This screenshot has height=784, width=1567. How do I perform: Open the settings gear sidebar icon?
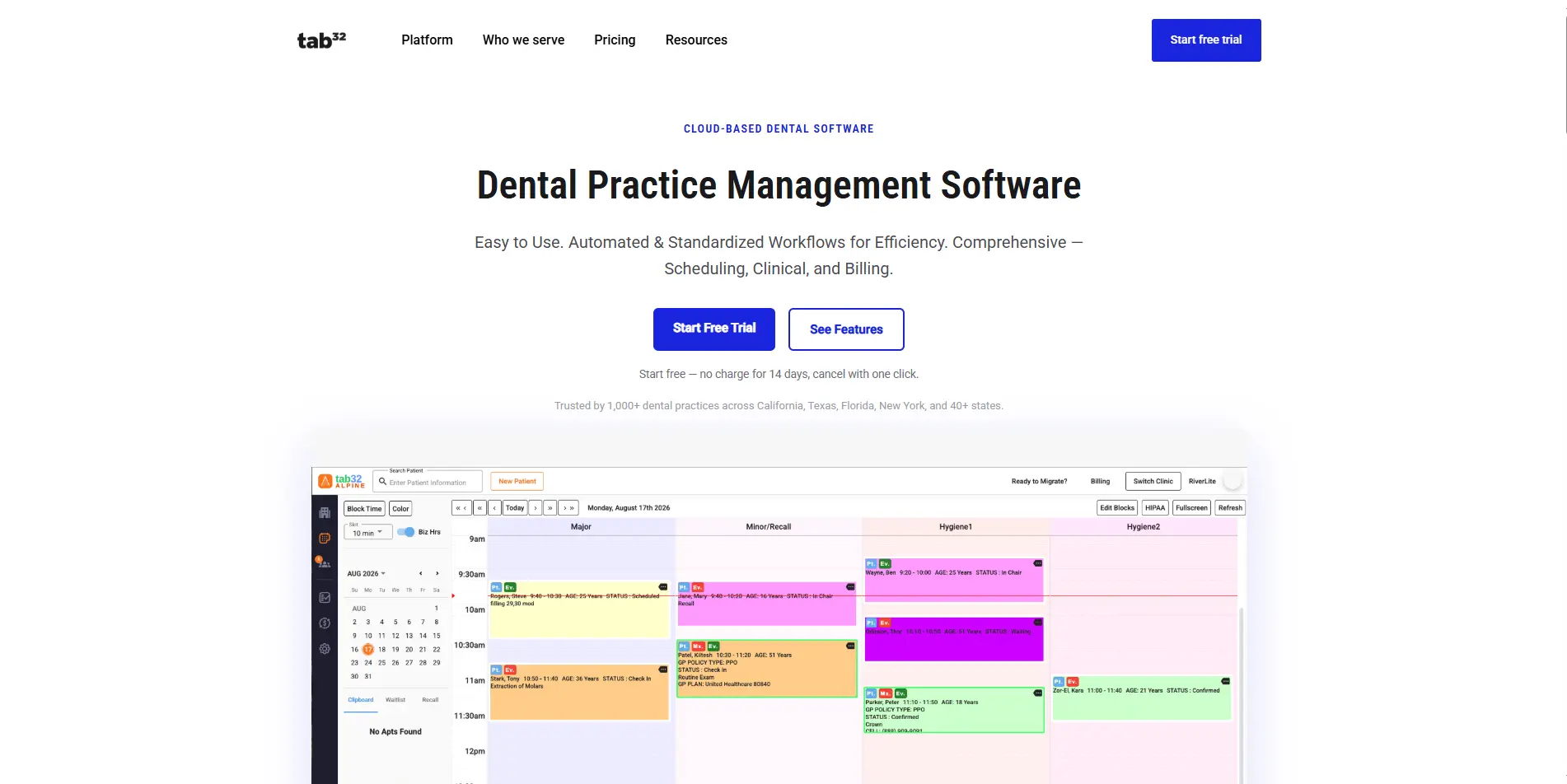click(x=325, y=648)
